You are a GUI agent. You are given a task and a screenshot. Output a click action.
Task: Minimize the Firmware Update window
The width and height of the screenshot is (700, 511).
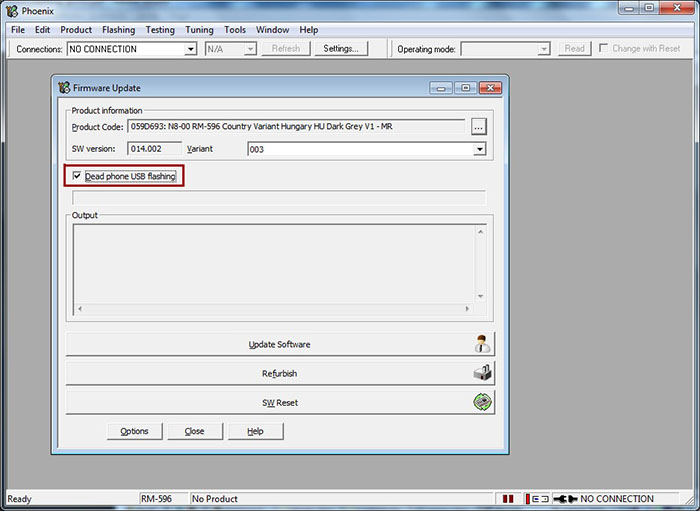tap(441, 88)
